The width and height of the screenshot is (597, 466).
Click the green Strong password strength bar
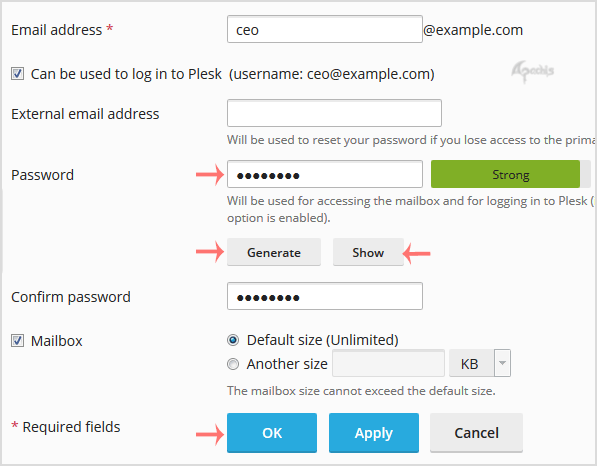tap(505, 174)
